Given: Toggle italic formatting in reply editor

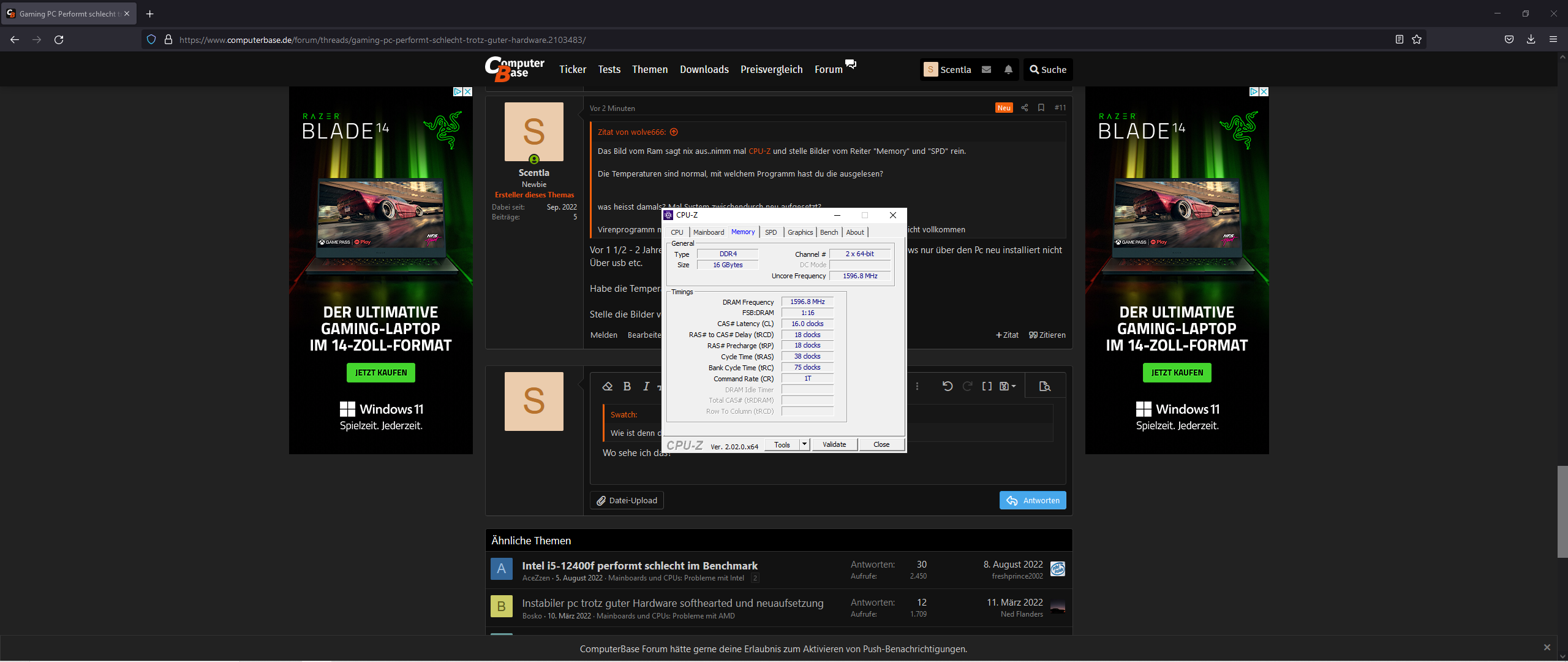Looking at the screenshot, I should [646, 386].
